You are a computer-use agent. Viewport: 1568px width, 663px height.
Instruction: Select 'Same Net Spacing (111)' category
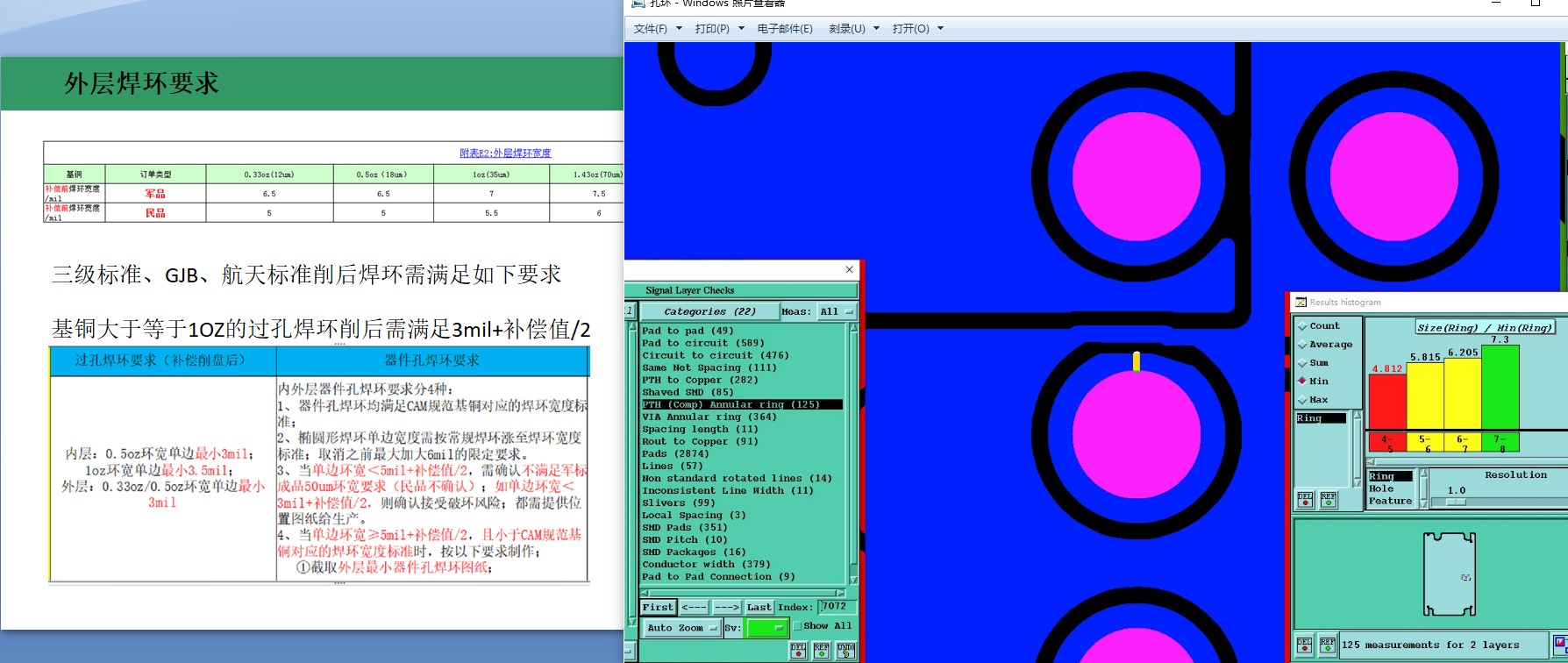click(709, 367)
